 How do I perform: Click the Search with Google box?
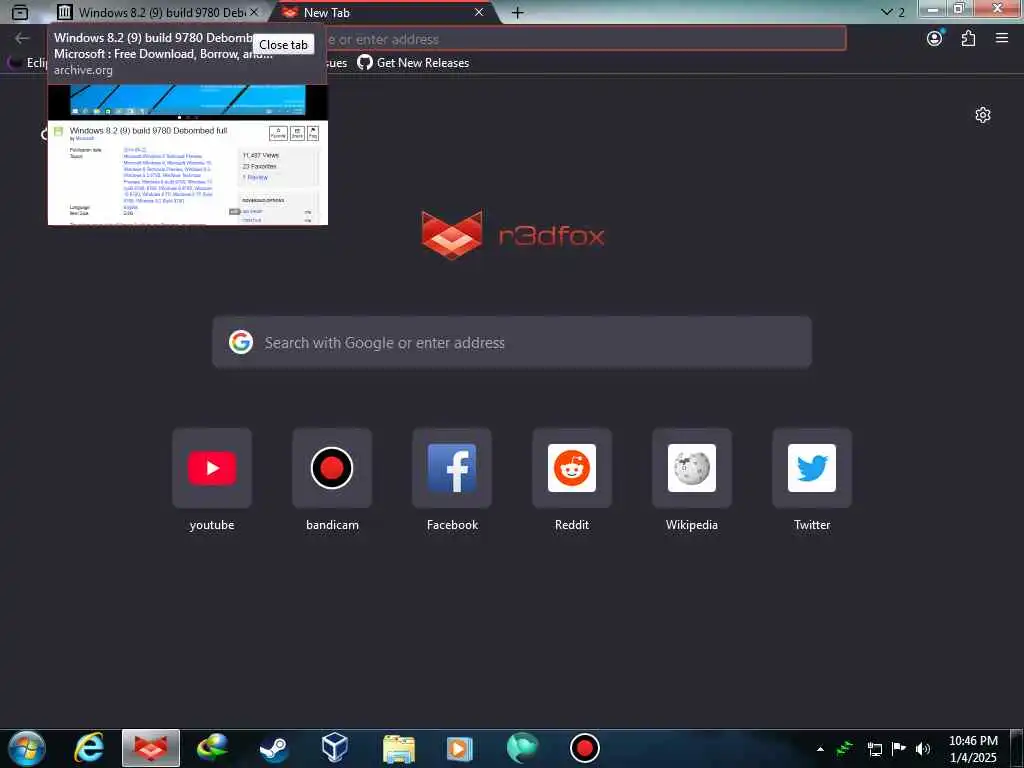point(512,343)
